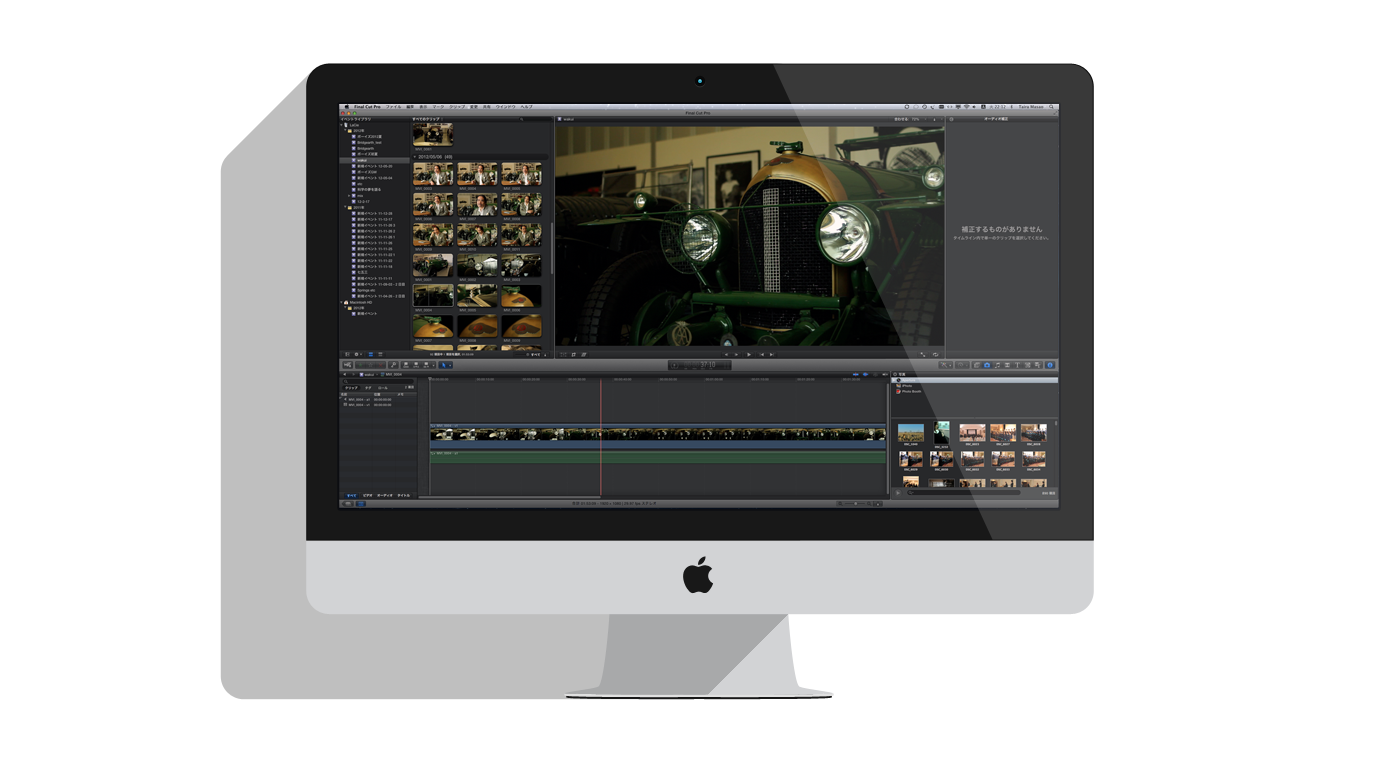Switch event browser to filmstrip view
This screenshot has width=1400, height=760.
pyautogui.click(x=370, y=354)
